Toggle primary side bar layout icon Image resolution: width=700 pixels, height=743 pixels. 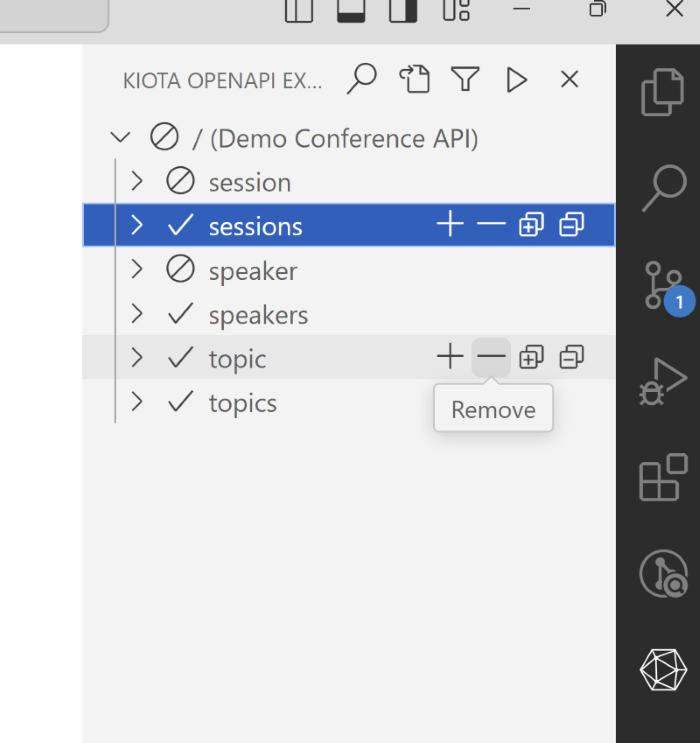click(x=299, y=10)
